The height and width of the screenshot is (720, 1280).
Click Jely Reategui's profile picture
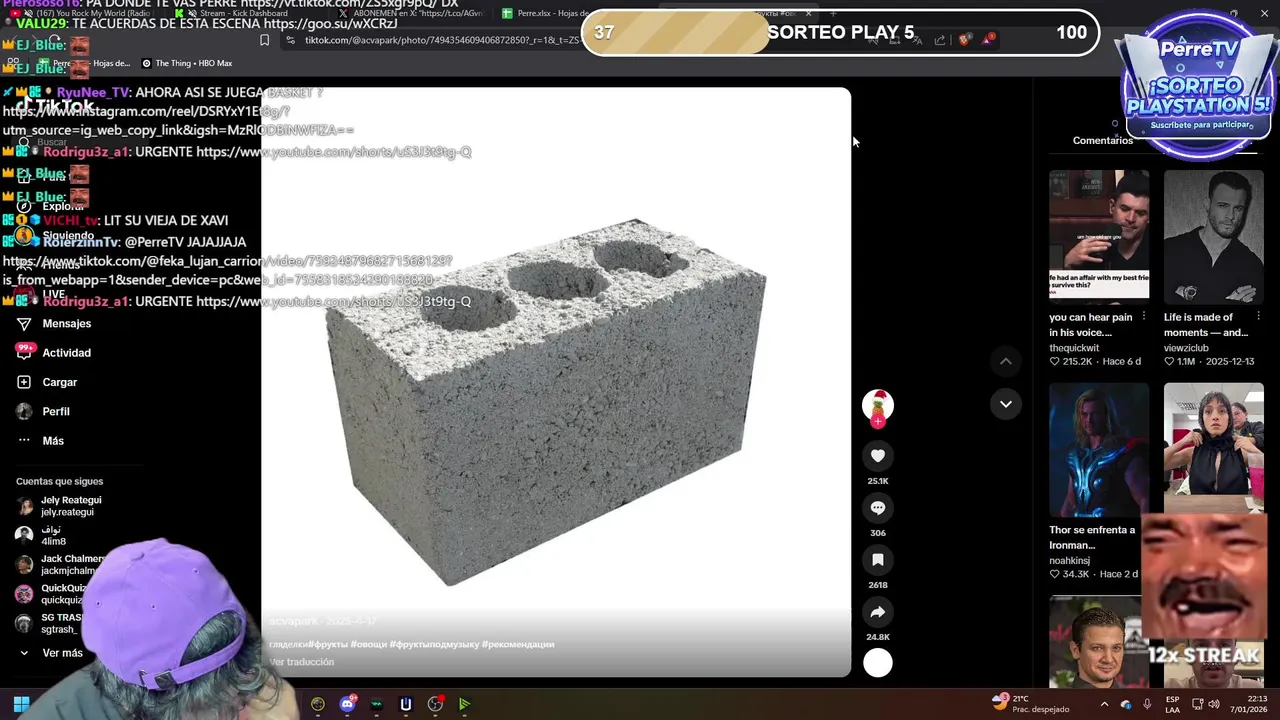click(x=24, y=506)
